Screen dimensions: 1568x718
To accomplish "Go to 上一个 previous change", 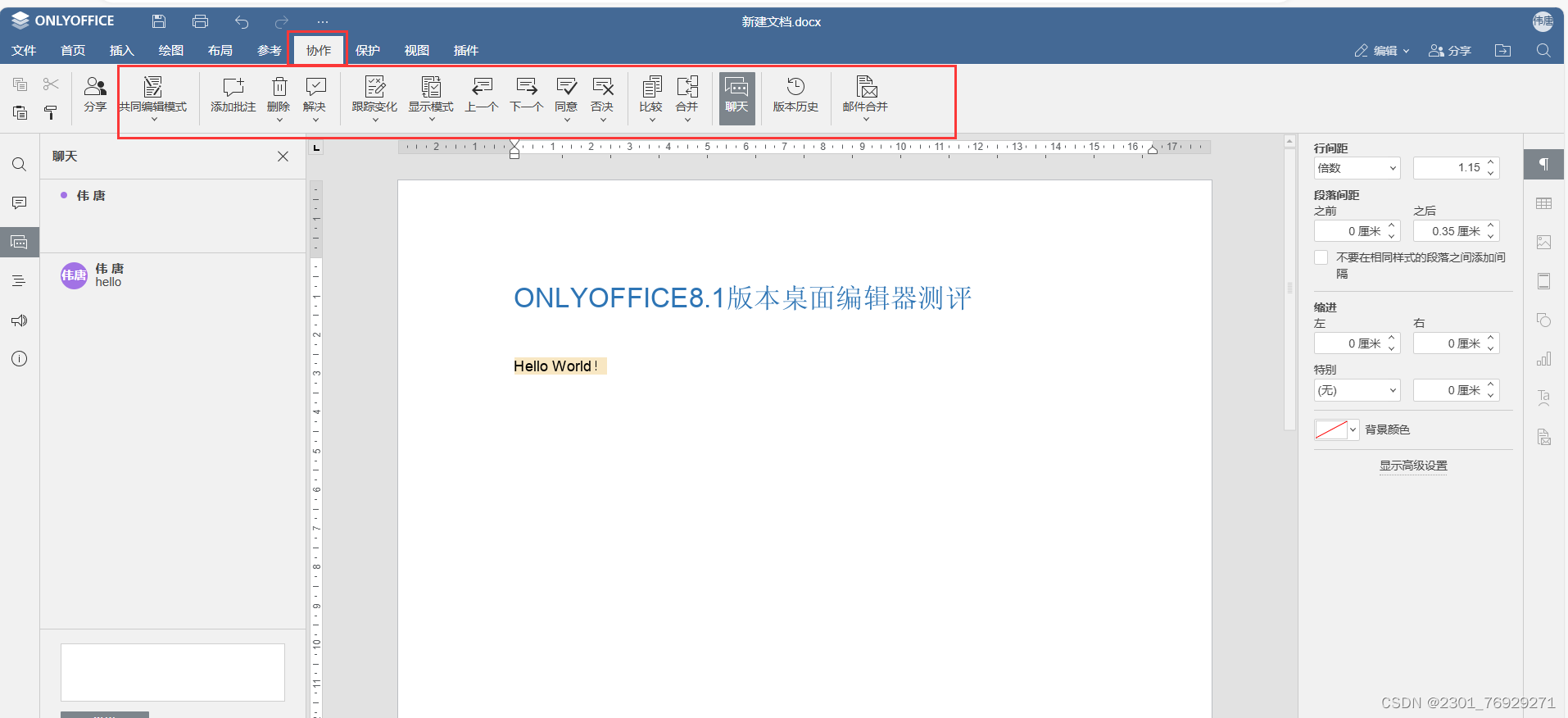I will click(x=482, y=95).
